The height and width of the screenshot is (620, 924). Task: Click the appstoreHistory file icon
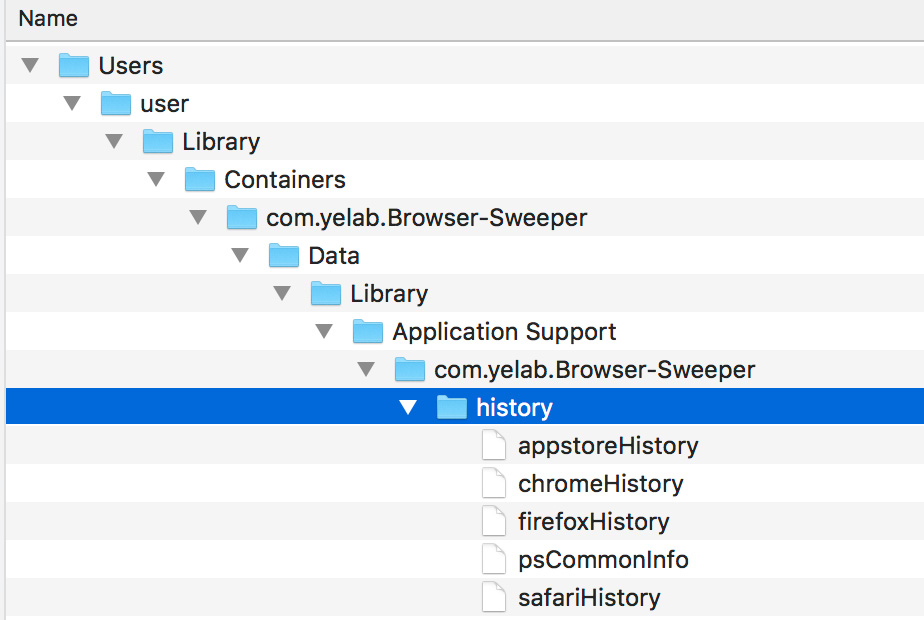pos(494,446)
